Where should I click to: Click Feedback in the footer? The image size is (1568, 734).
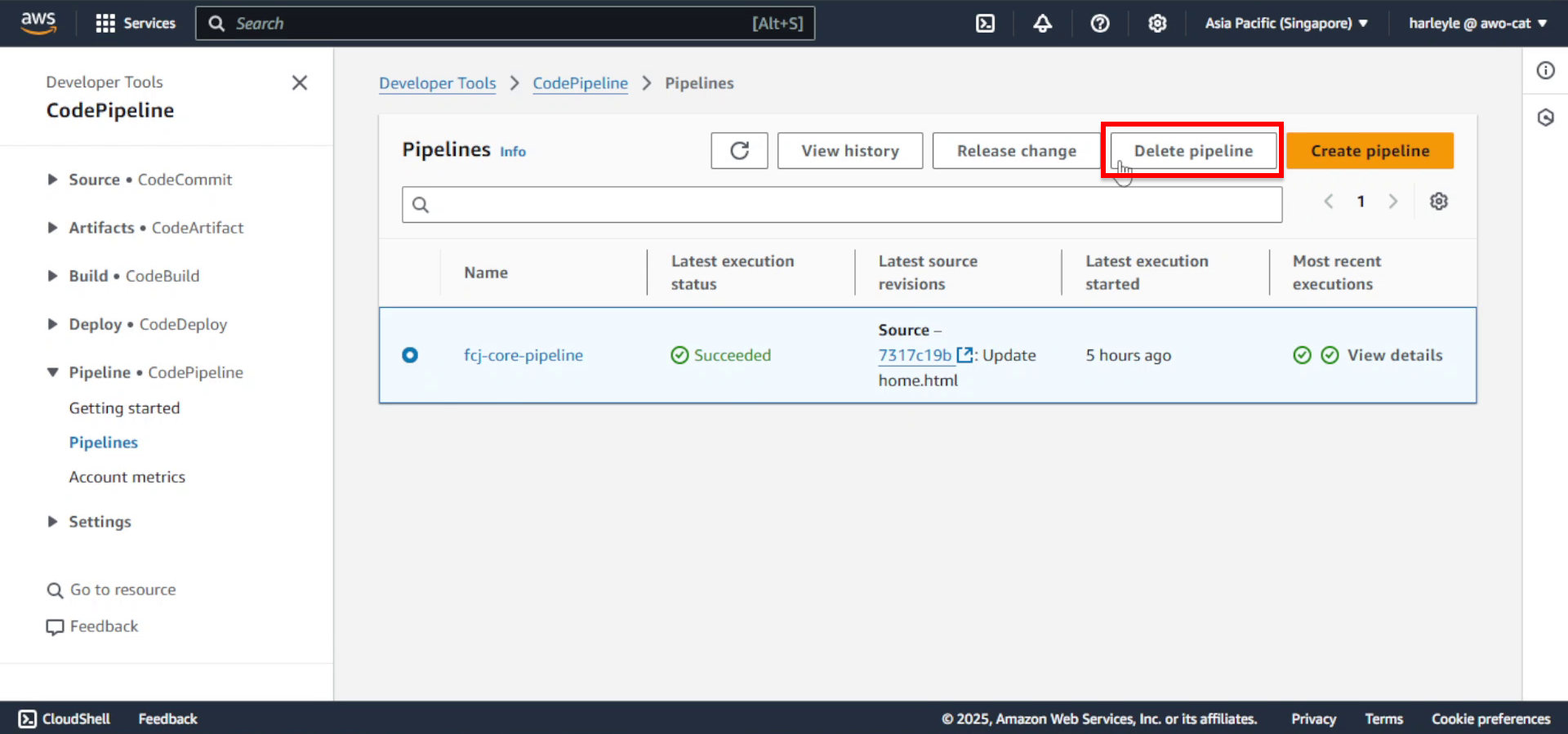tap(167, 718)
